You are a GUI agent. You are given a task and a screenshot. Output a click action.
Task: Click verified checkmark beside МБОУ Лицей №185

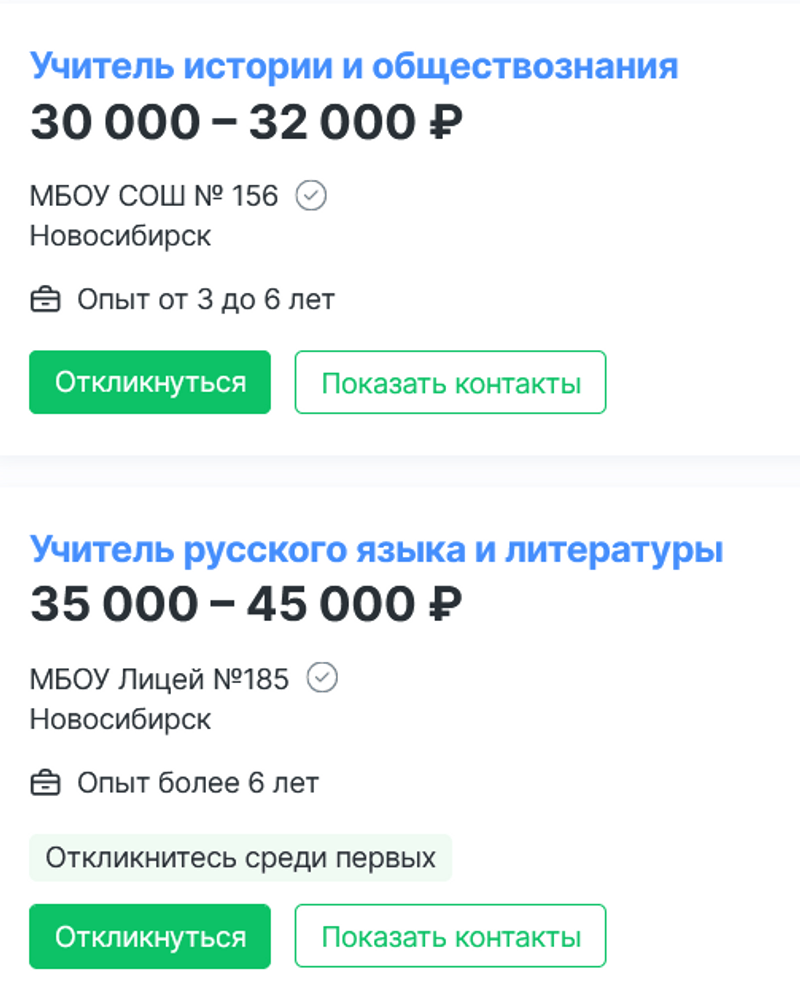322,679
